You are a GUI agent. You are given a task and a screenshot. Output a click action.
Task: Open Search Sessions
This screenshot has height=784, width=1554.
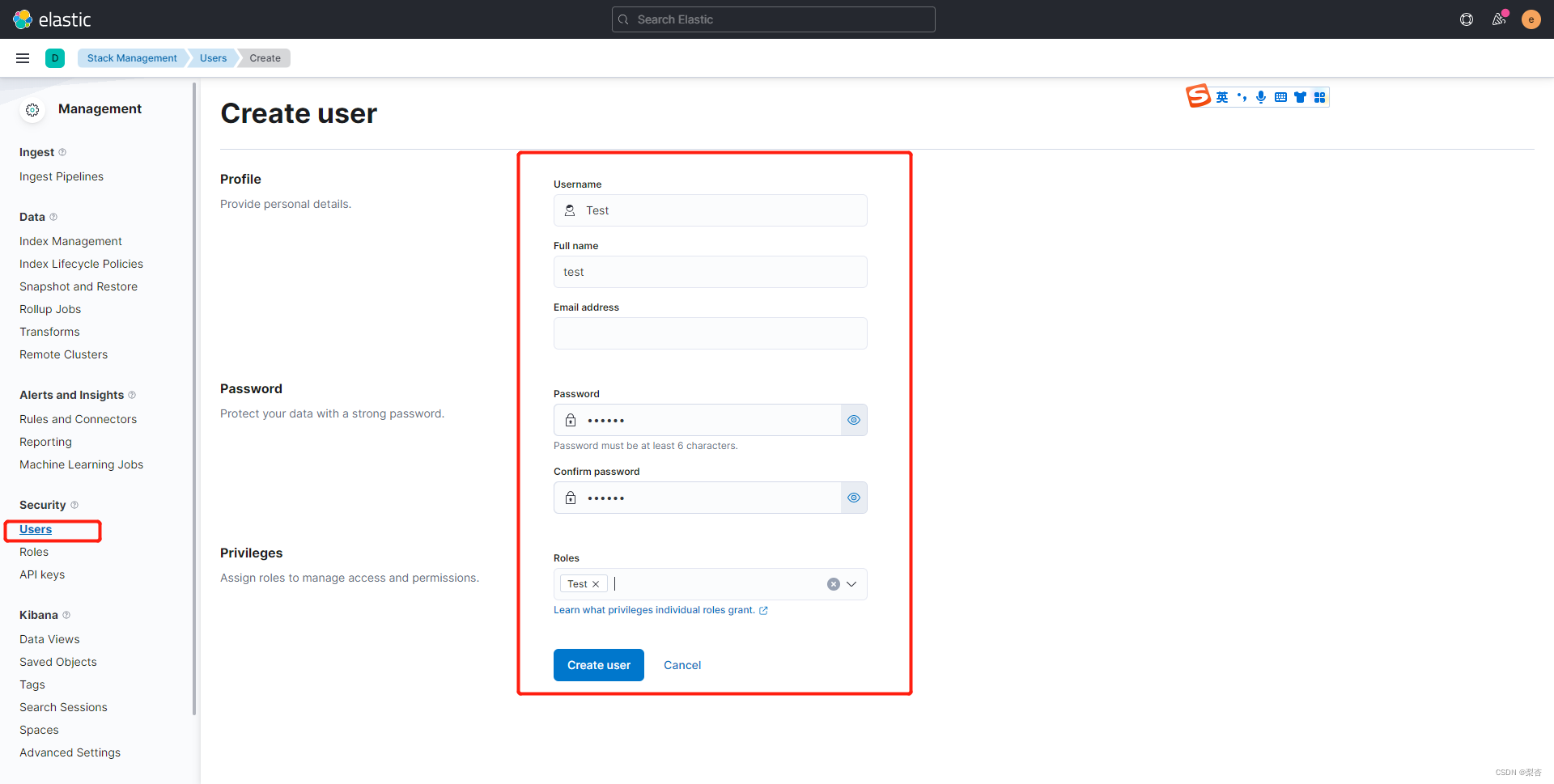click(63, 707)
